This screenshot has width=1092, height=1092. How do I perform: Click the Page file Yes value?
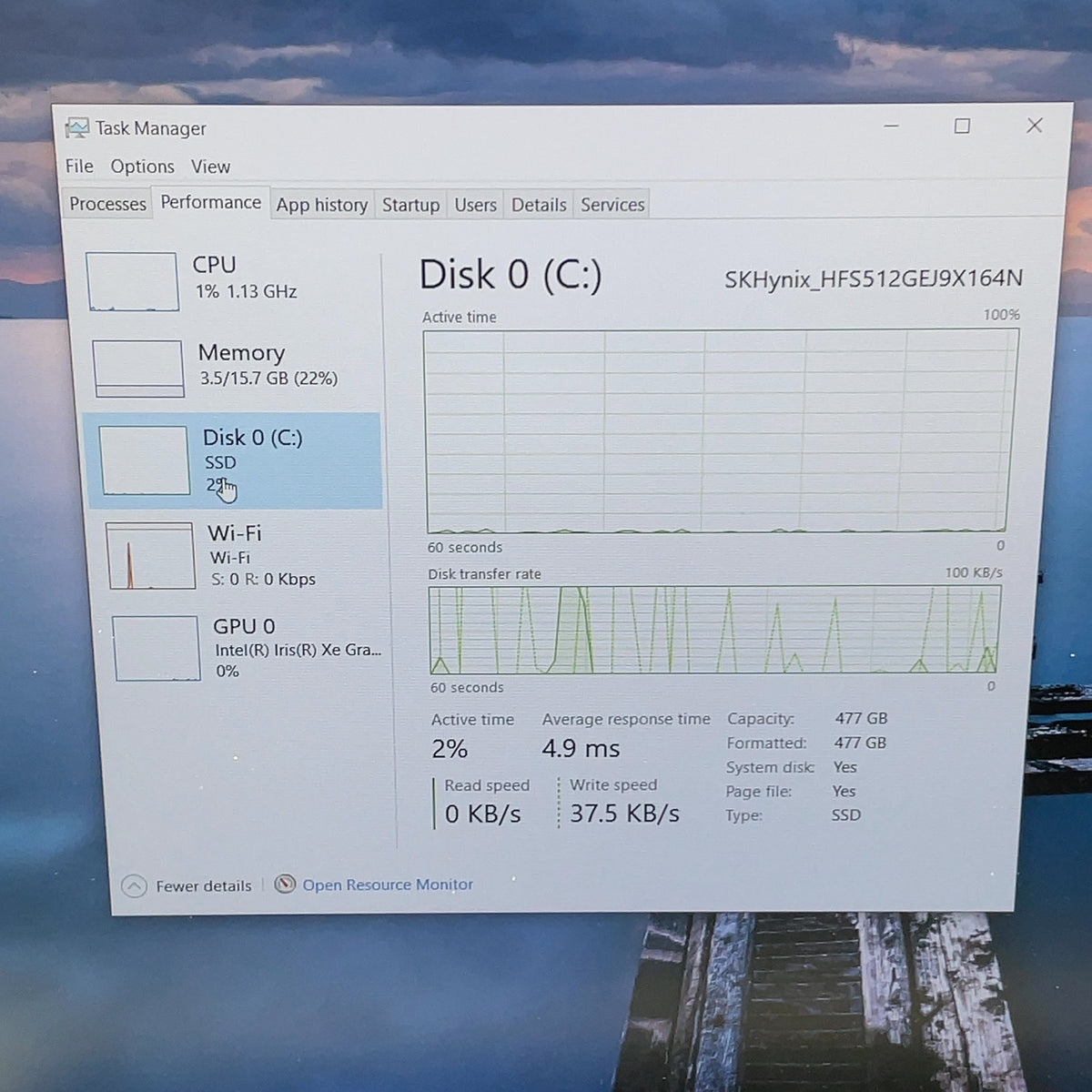tap(844, 791)
